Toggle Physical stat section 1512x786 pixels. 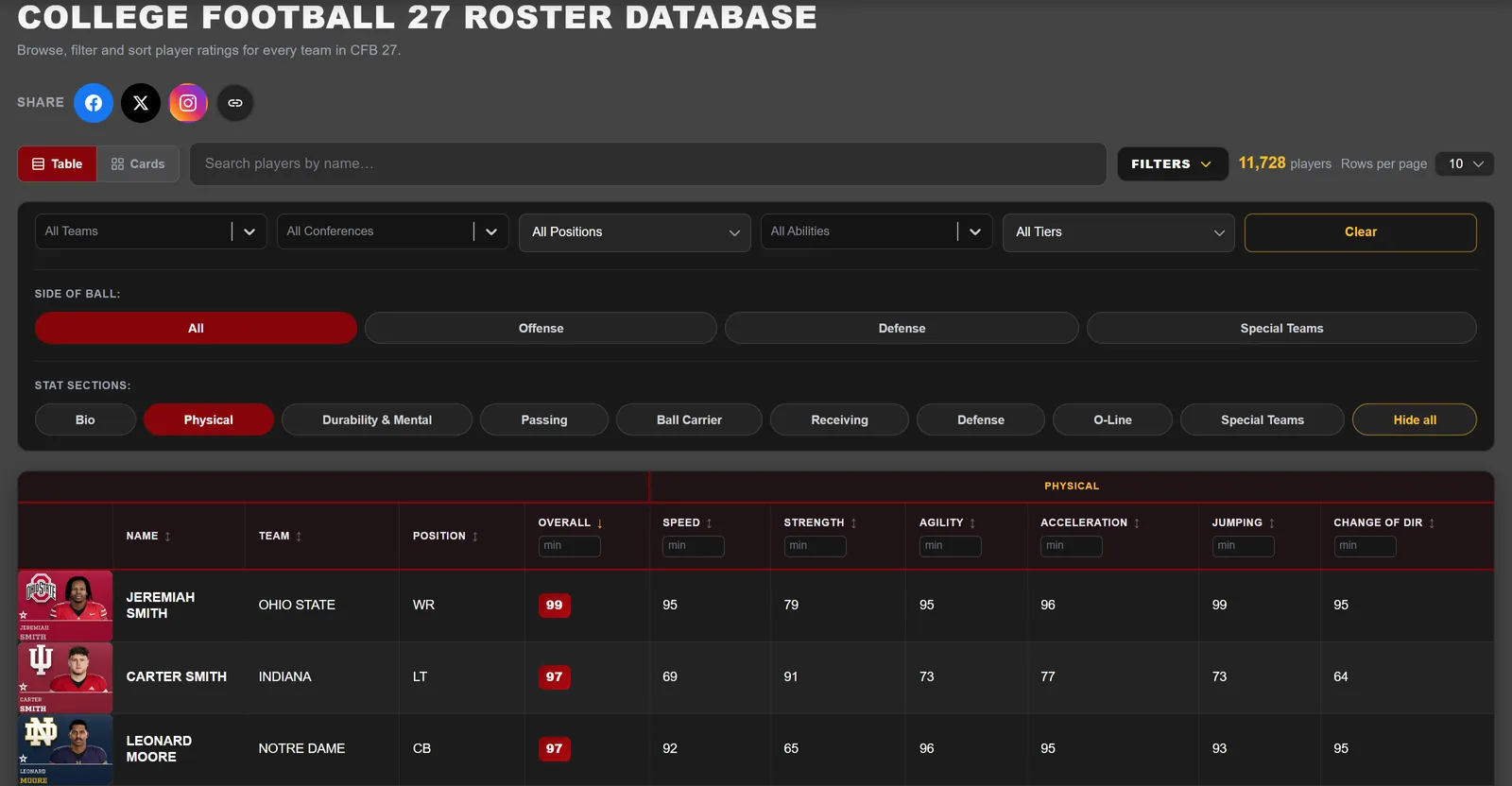pyautogui.click(x=209, y=420)
